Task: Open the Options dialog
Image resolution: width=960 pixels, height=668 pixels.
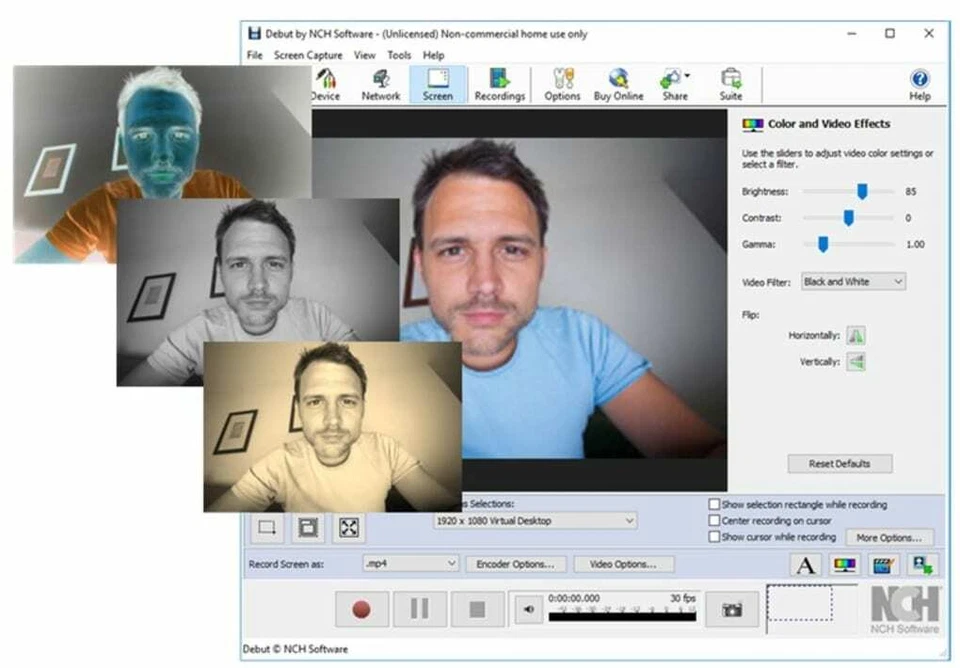Action: 562,83
